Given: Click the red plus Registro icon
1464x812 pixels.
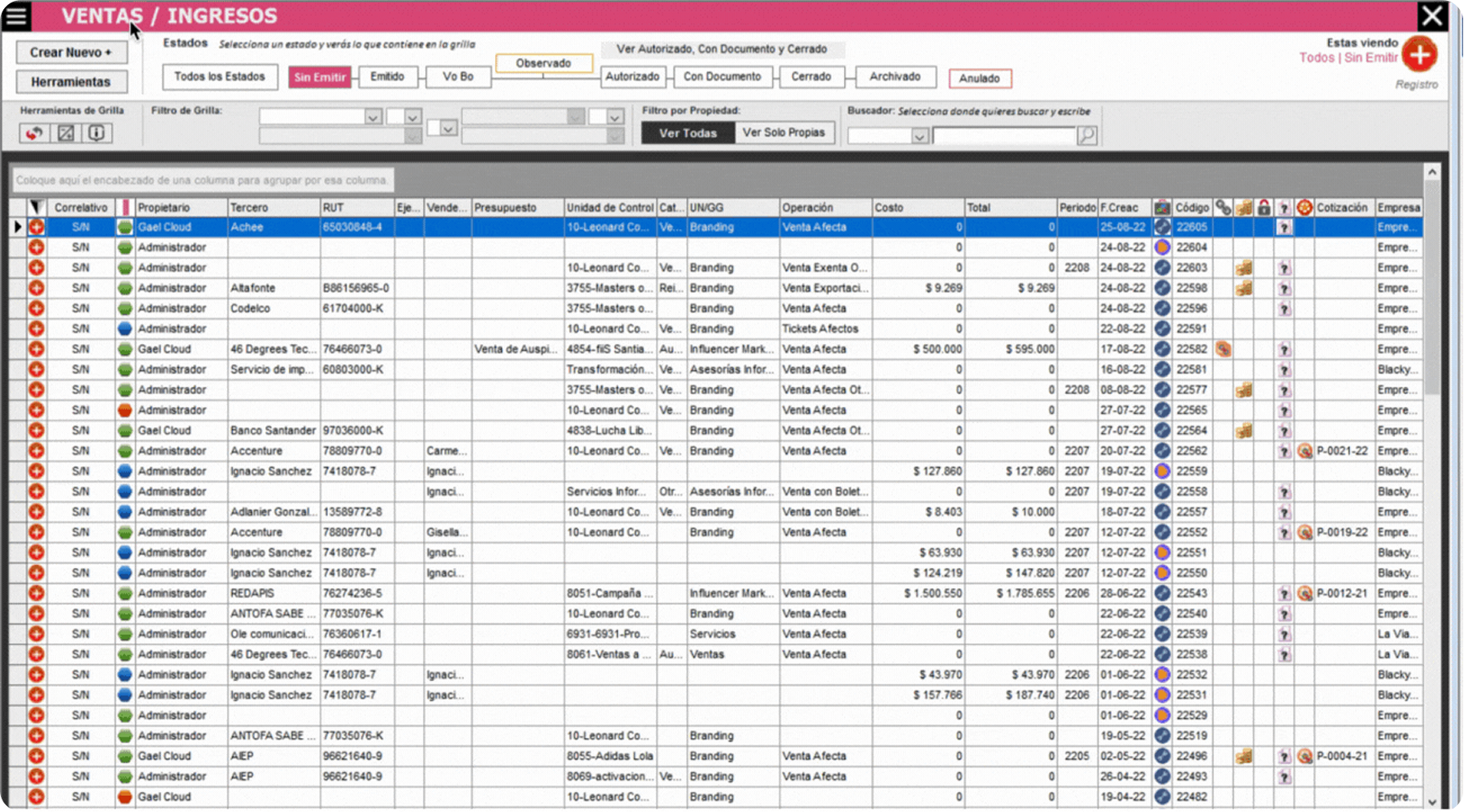Looking at the screenshot, I should (1420, 55).
